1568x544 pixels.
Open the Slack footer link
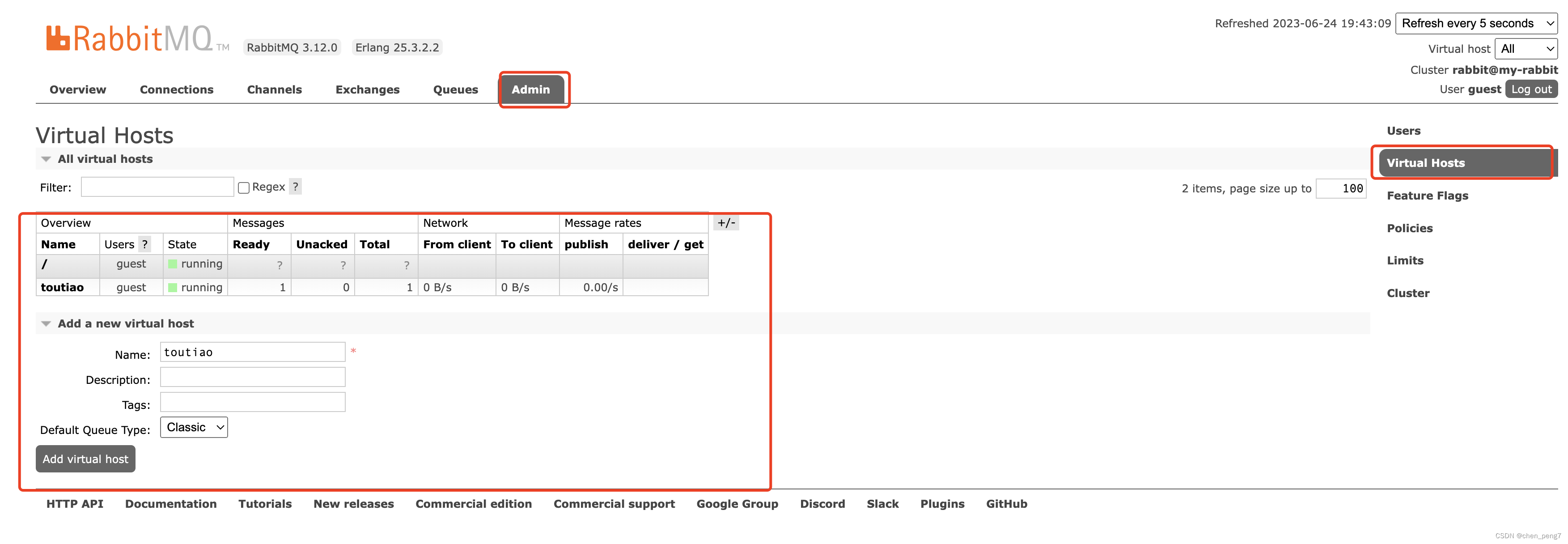[882, 504]
